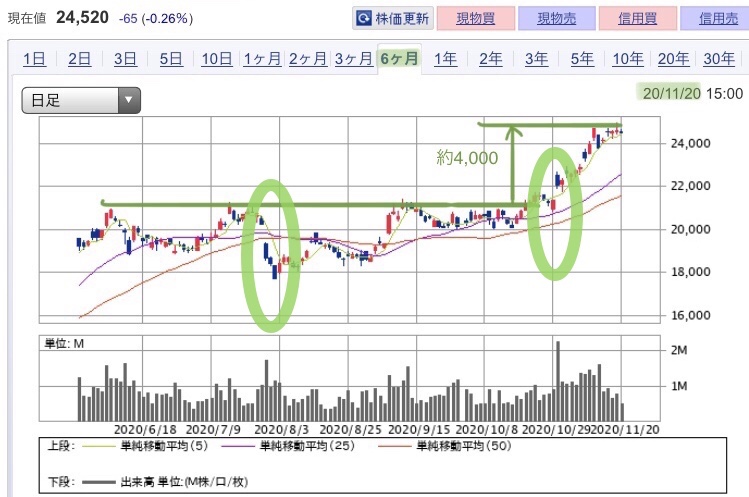Image resolution: width=749 pixels, height=497 pixels.
Task: Switch chart to 2年 period
Action: click(x=491, y=59)
